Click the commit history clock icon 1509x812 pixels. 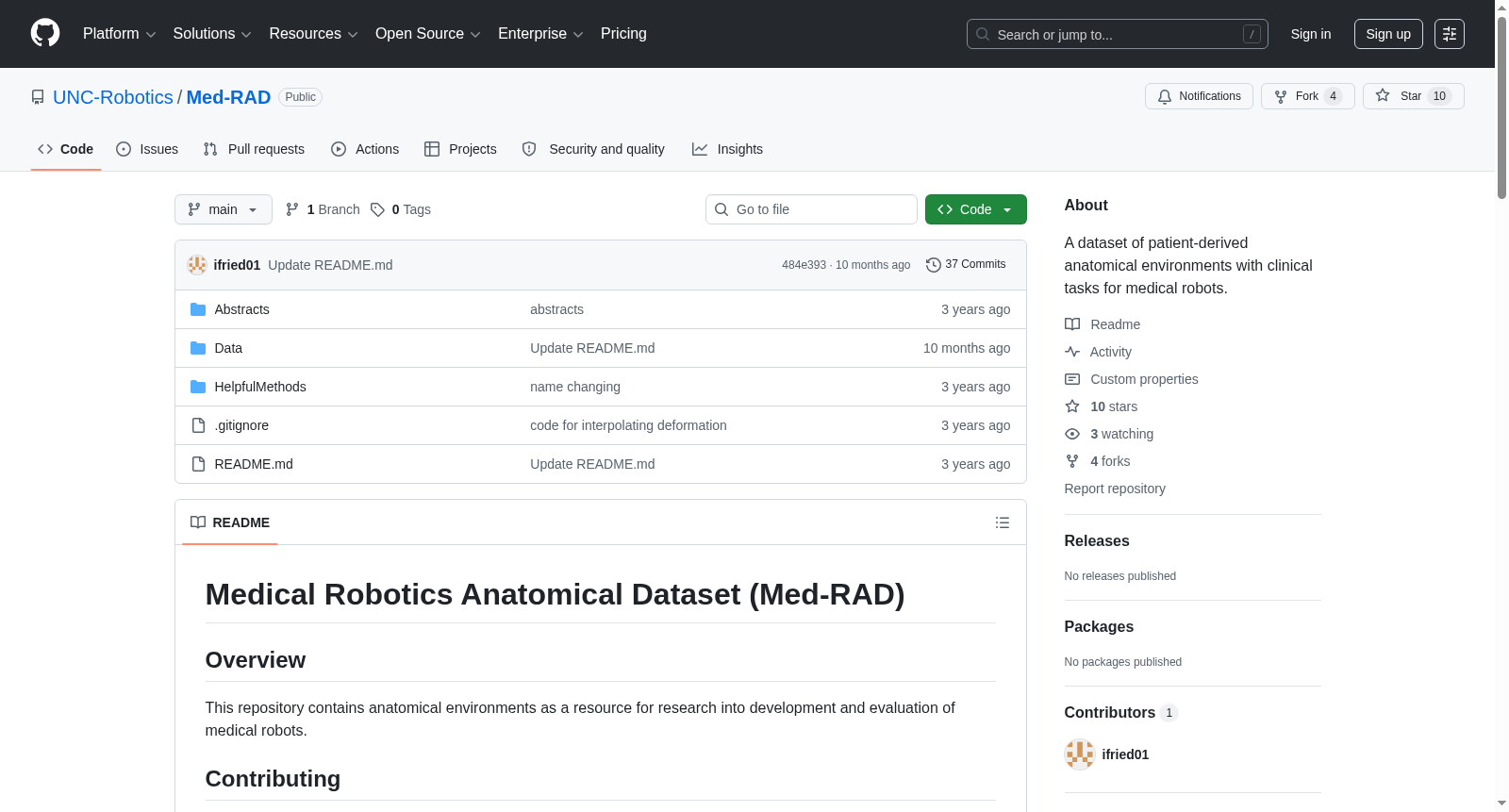(933, 265)
